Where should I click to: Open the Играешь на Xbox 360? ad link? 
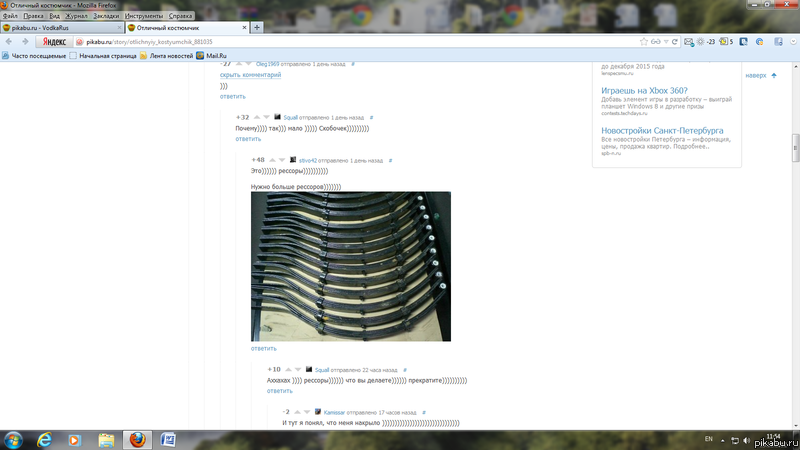644,90
